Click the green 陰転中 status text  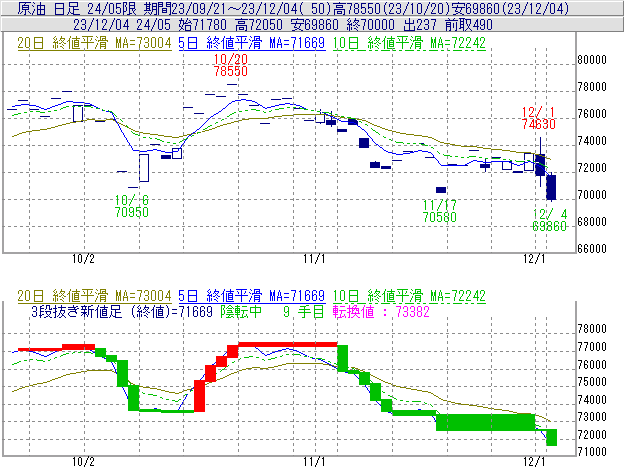pos(241,311)
